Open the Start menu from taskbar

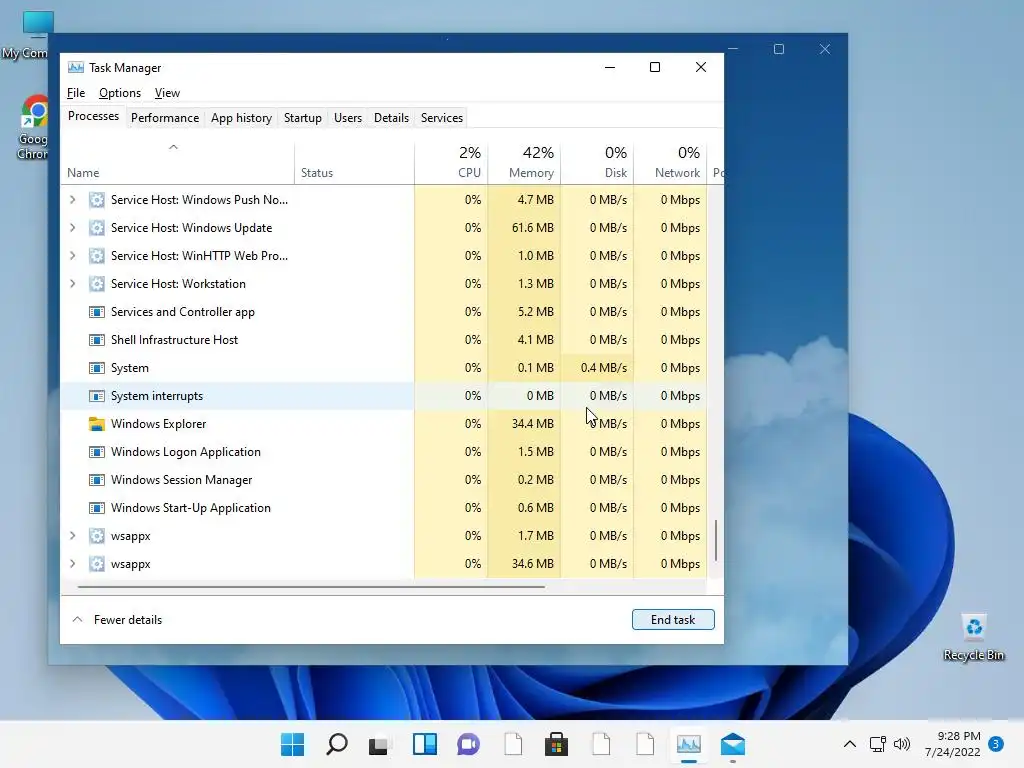click(293, 744)
